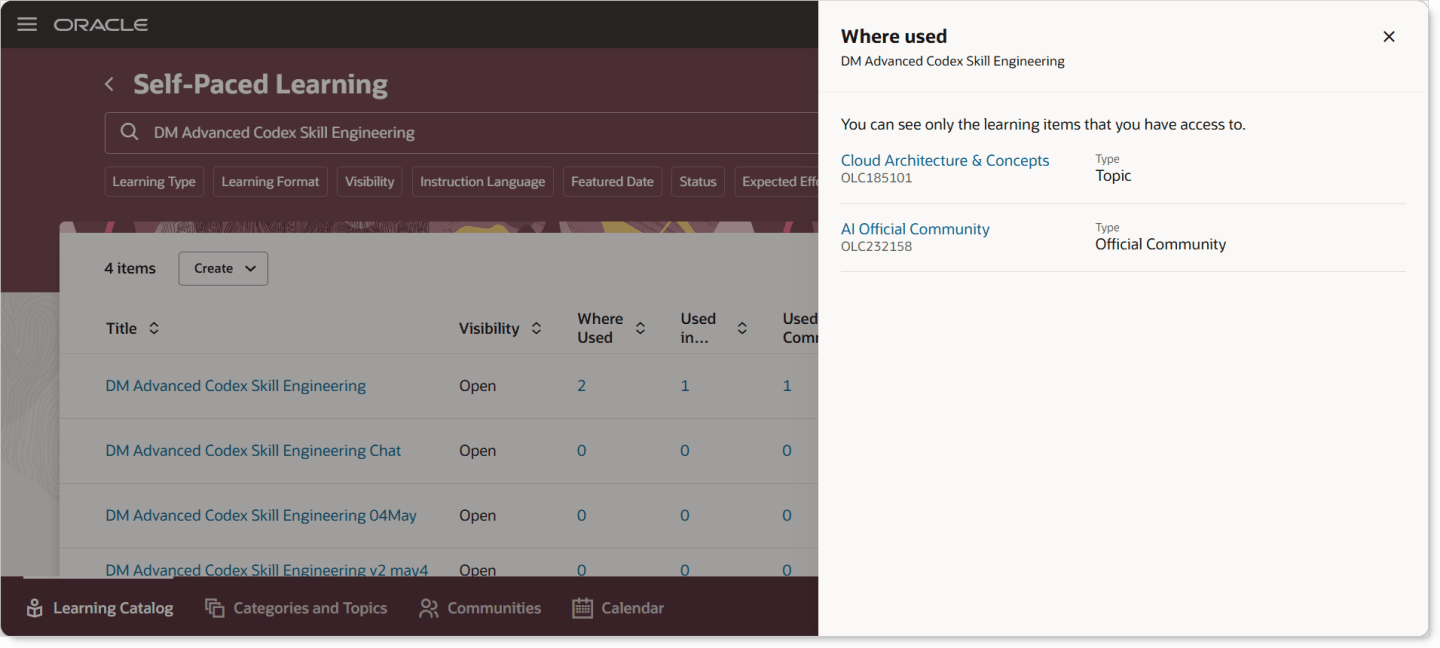Click Open visibility in the Chat row
This screenshot has height=648, width=1440.
point(477,451)
